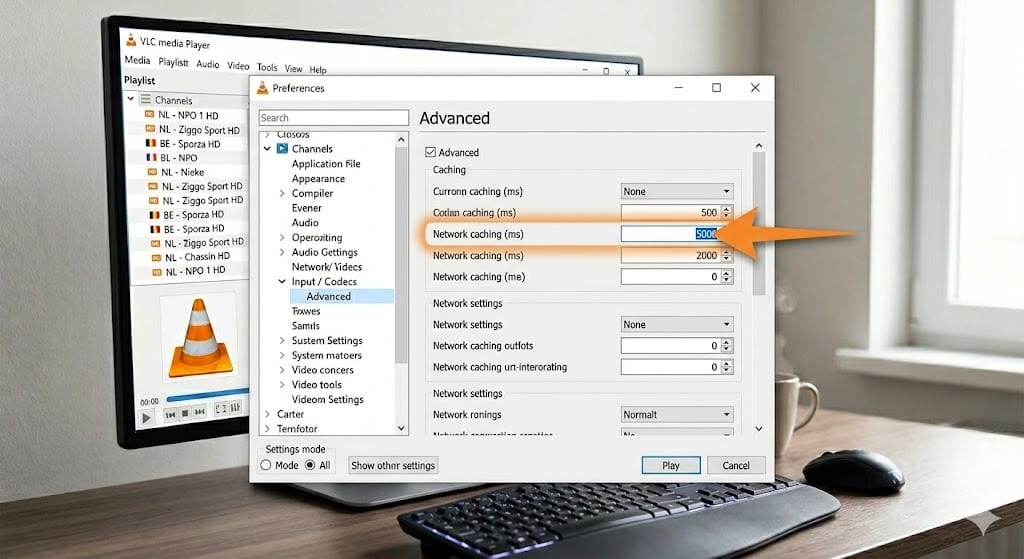The height and width of the screenshot is (559, 1024).
Task: Click the Network caching (me) stepper
Action: 727,277
